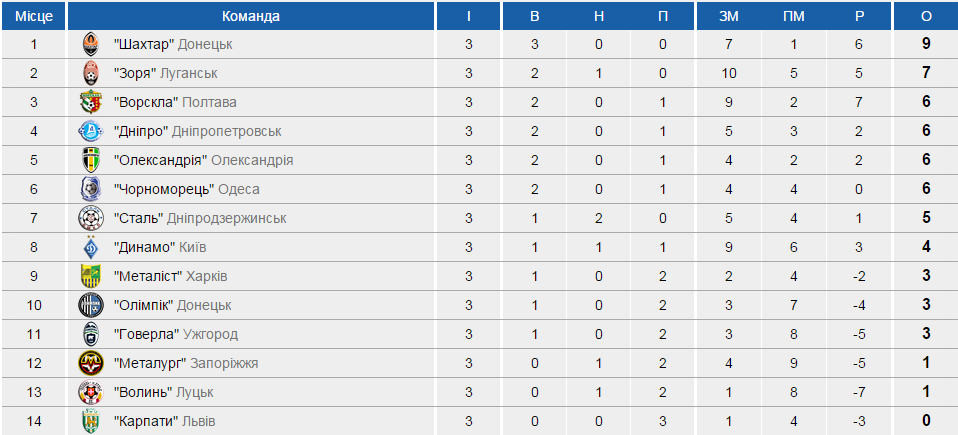Open the "Олімпік" Донецьк team link
The width and height of the screenshot is (958, 435).
click(x=173, y=305)
